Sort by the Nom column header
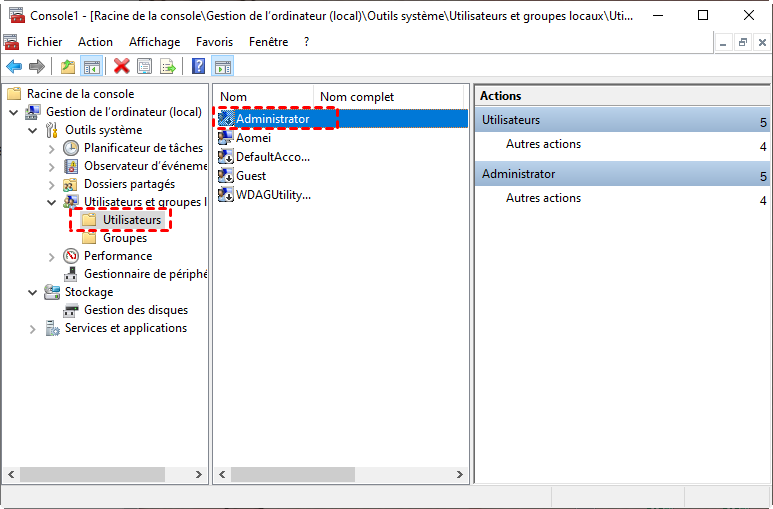The width and height of the screenshot is (773, 509). (263, 97)
